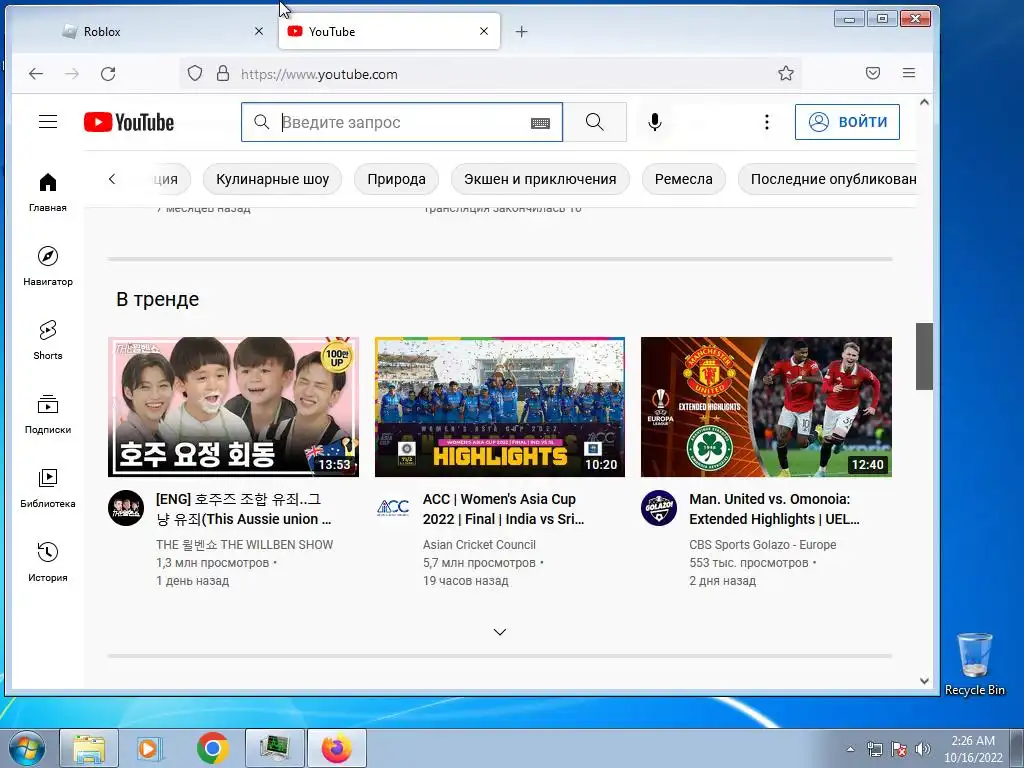Image resolution: width=1024 pixels, height=768 pixels.
Task: Open CBS Sports Golazo - Europe channel
Action: point(762,545)
